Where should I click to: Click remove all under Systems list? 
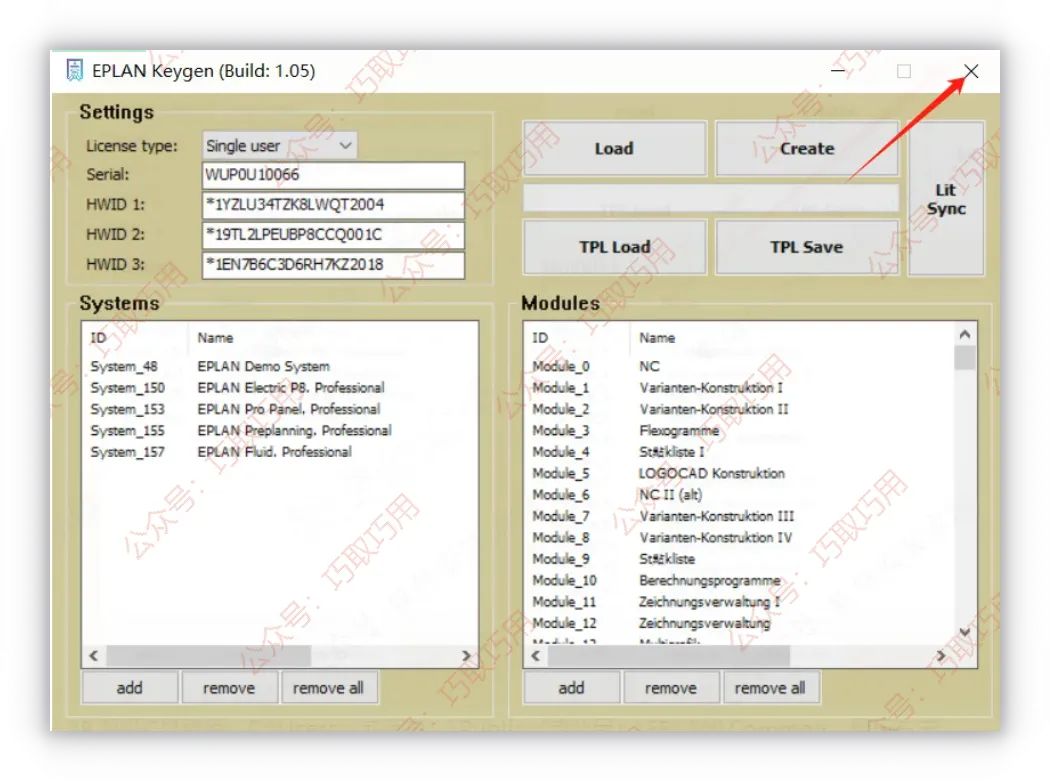point(328,688)
